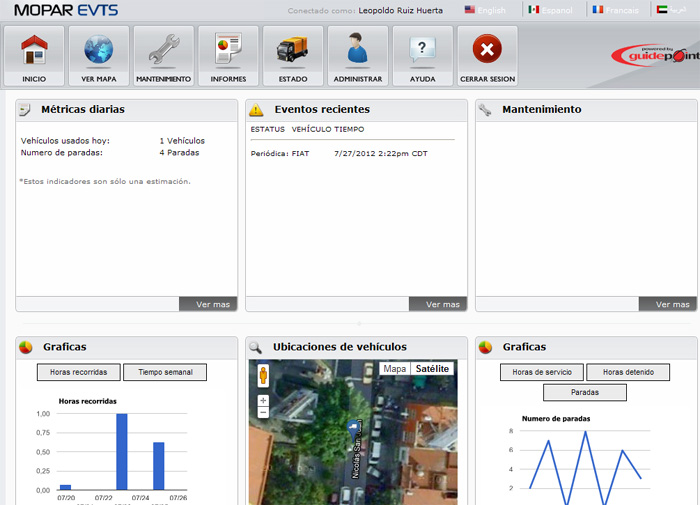
Task: Show the Tiempo semanal chart
Action: (x=165, y=372)
